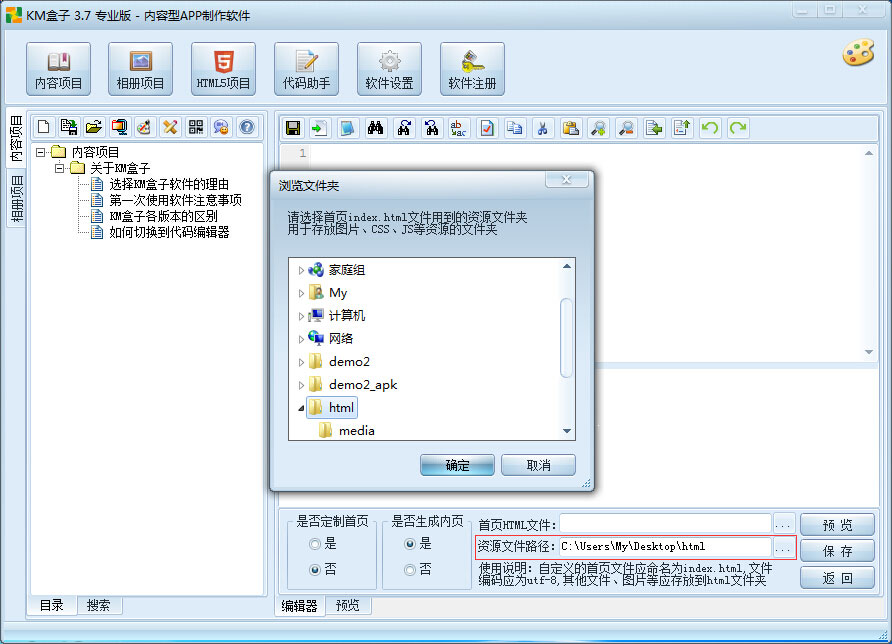The width and height of the screenshot is (892, 644).
Task: Paste from clipboard in editor toolbar
Action: (571, 128)
